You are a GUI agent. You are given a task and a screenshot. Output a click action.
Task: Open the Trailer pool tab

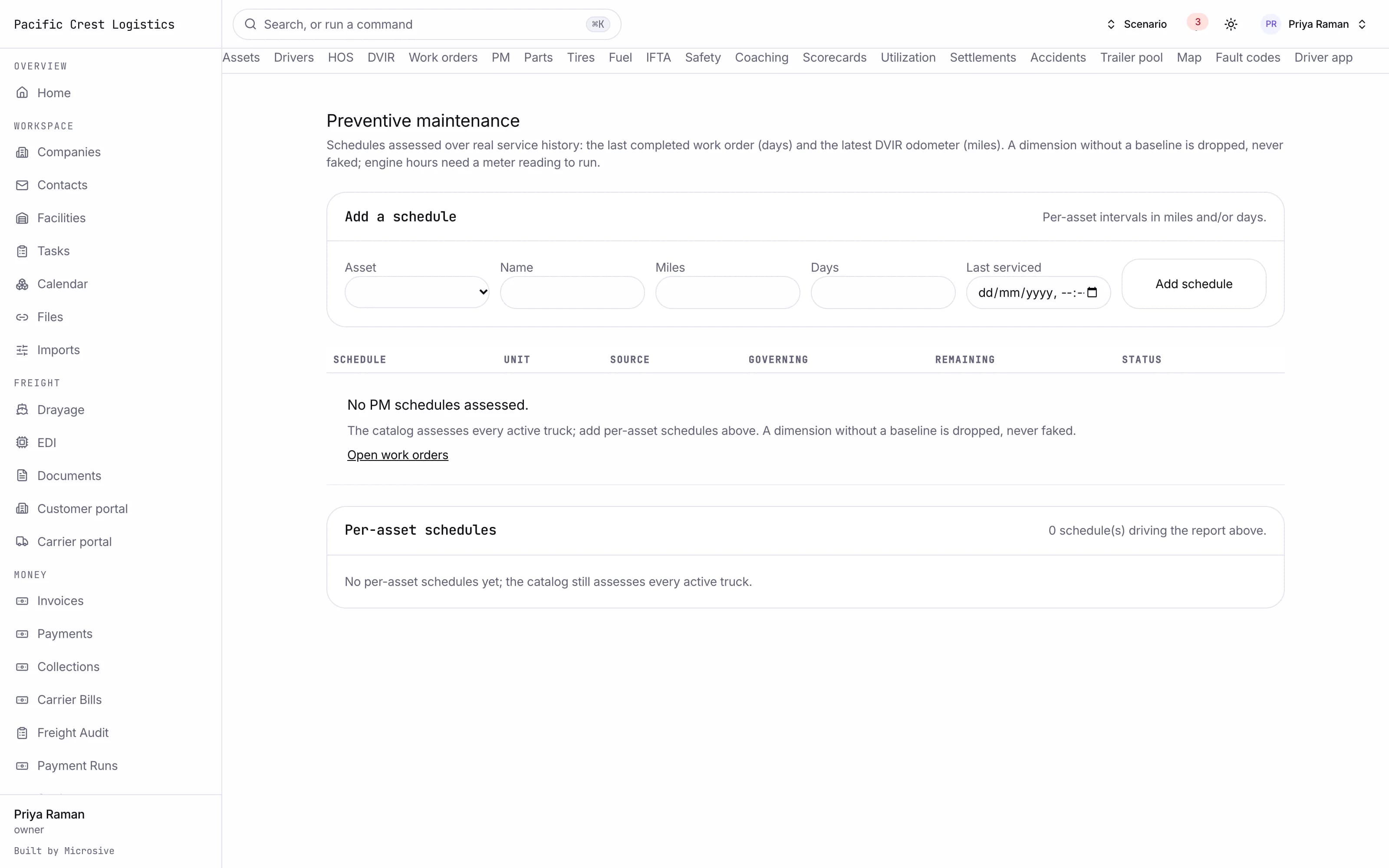(1131, 57)
